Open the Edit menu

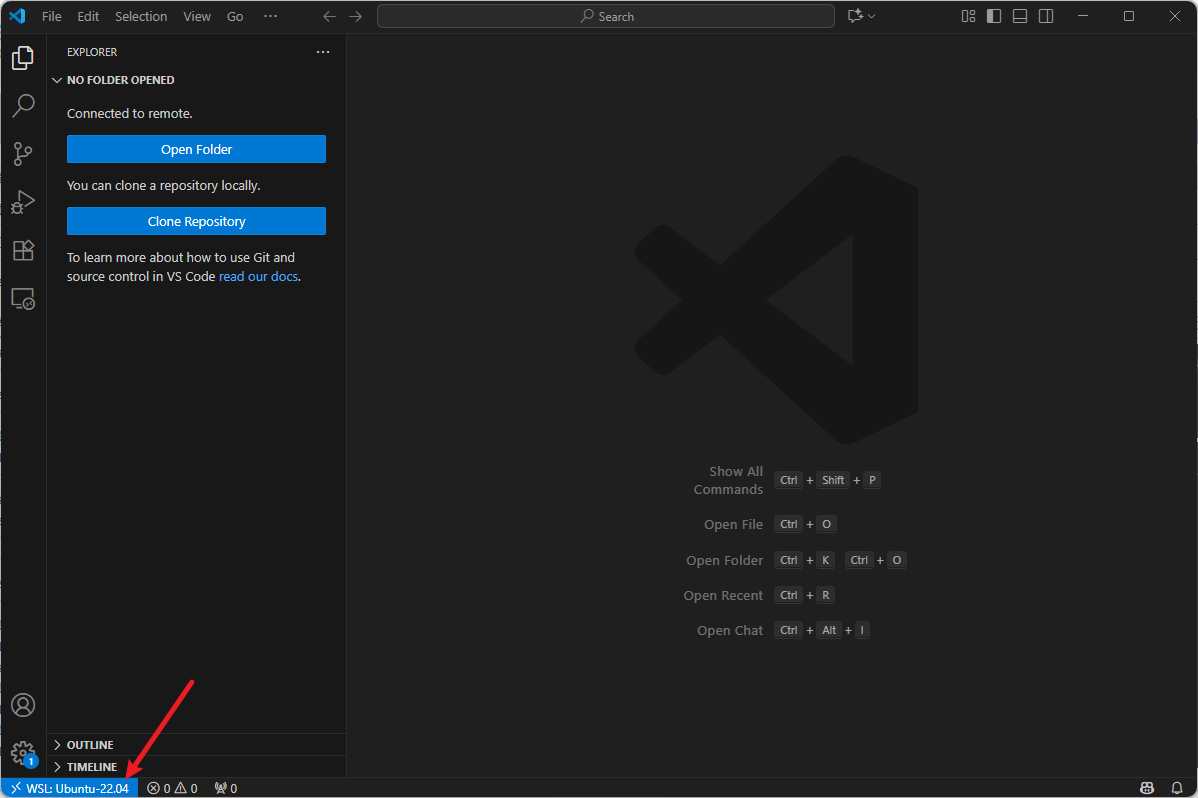88,16
